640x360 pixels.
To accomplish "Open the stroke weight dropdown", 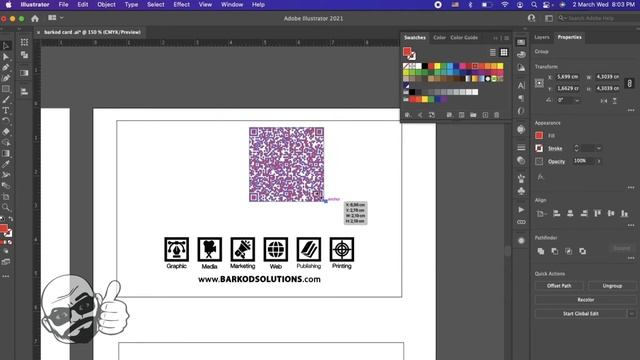I will [x=598, y=148].
